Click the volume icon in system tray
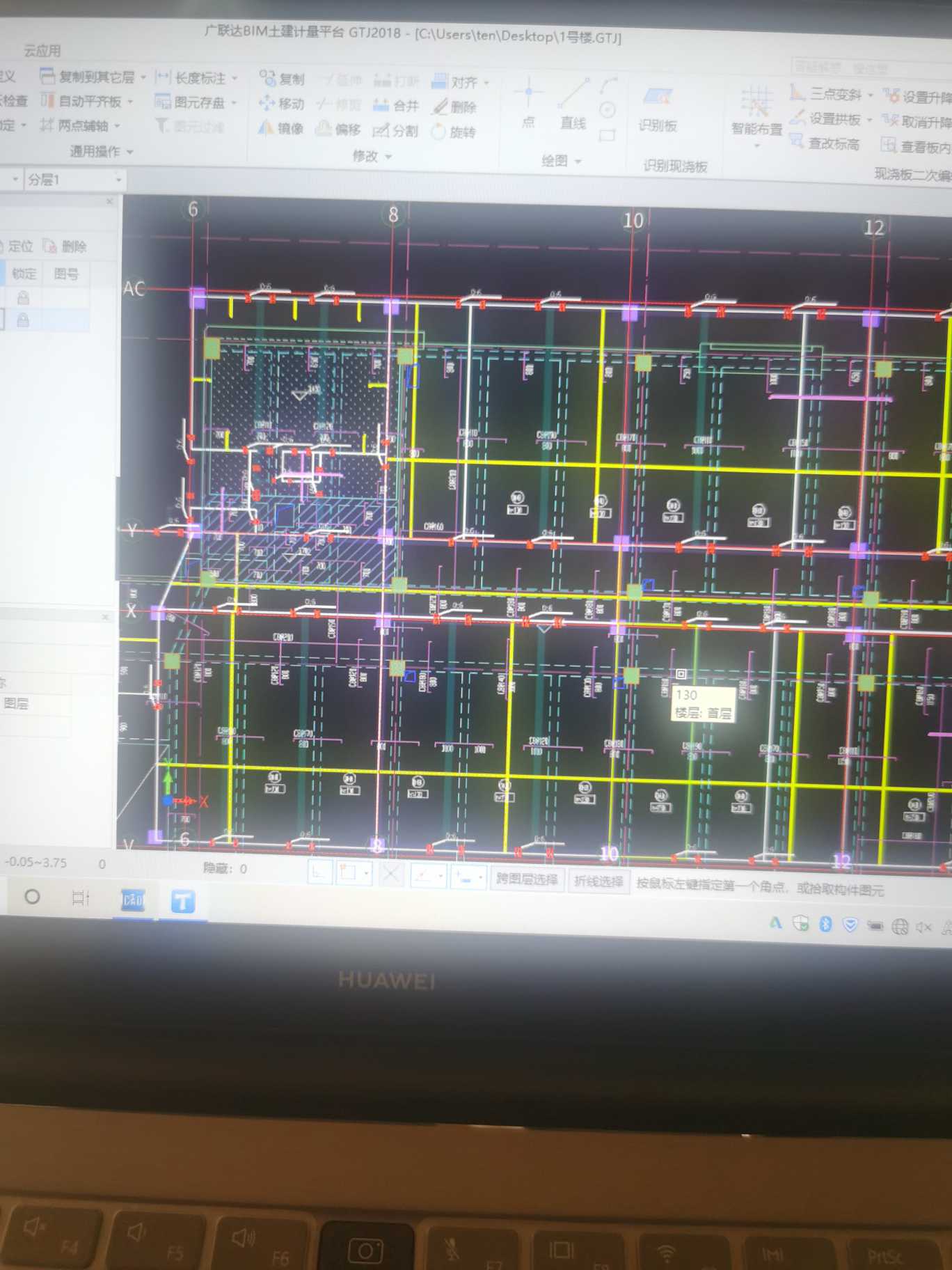952x1270 pixels. (x=923, y=927)
